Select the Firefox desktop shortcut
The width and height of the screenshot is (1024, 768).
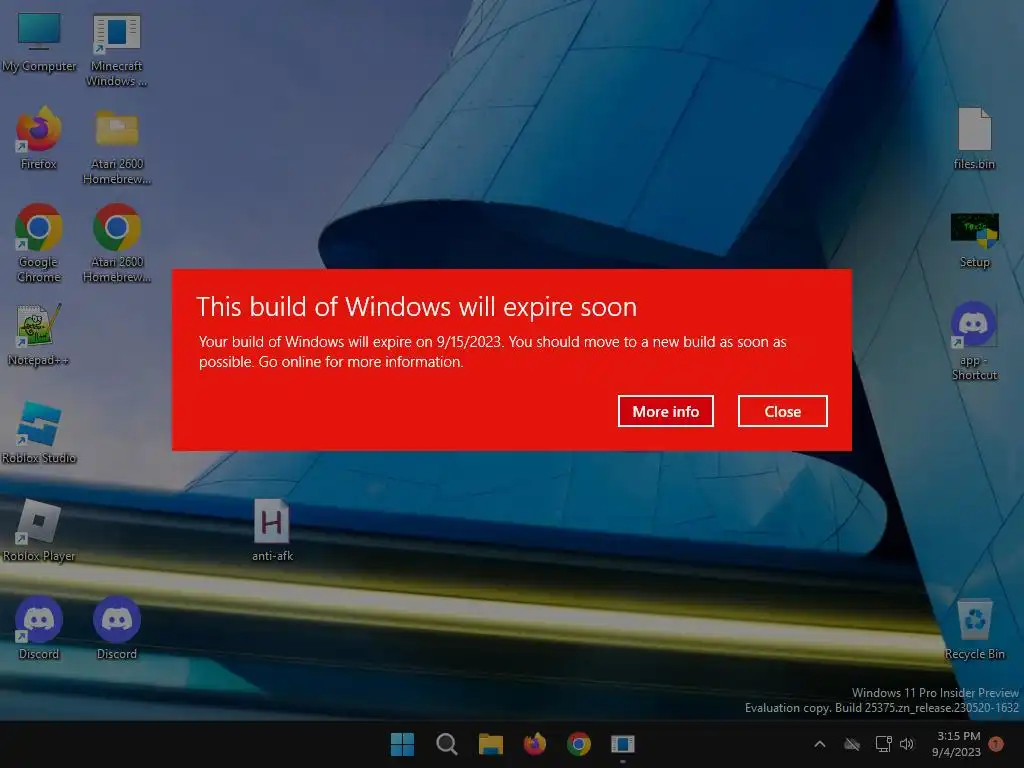(x=39, y=138)
